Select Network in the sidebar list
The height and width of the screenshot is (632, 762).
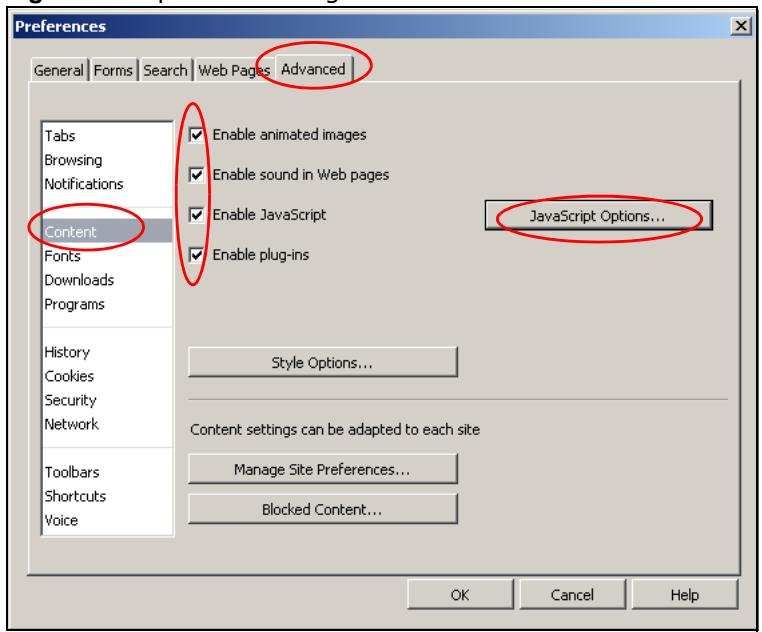[107, 424]
